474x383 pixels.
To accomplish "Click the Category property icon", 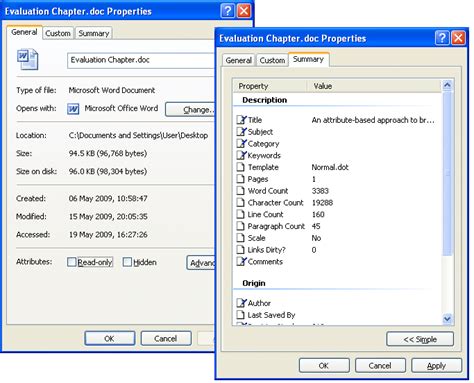I will pyautogui.click(x=241, y=144).
